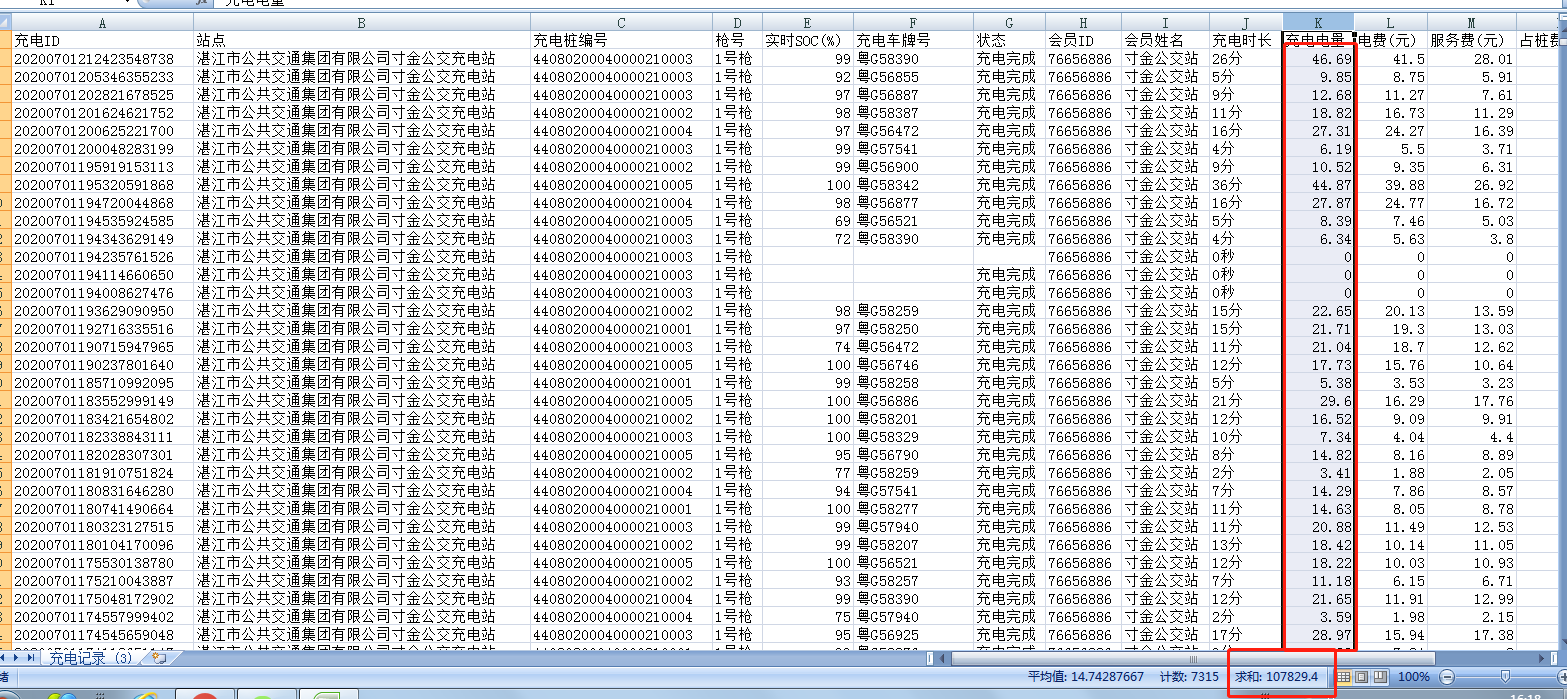Select column L header
The width and height of the screenshot is (1567, 699).
tap(1391, 22)
